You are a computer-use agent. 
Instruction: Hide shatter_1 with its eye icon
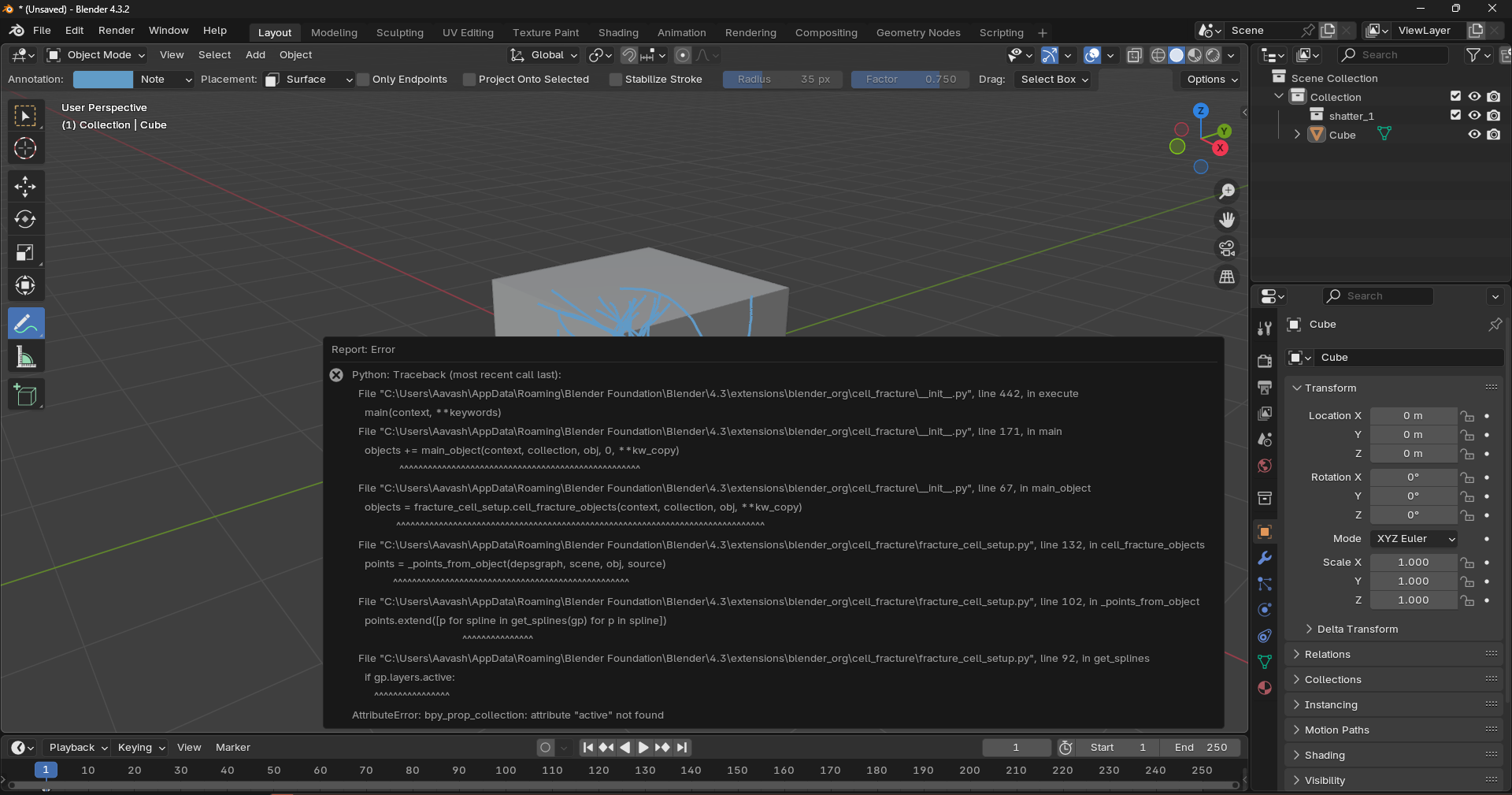pyautogui.click(x=1474, y=115)
